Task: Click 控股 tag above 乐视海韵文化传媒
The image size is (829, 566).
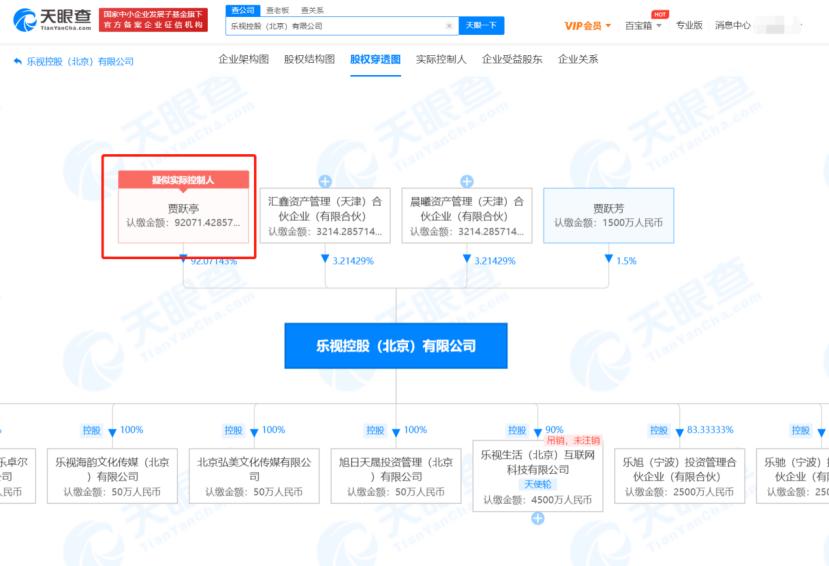Action: click(91, 430)
